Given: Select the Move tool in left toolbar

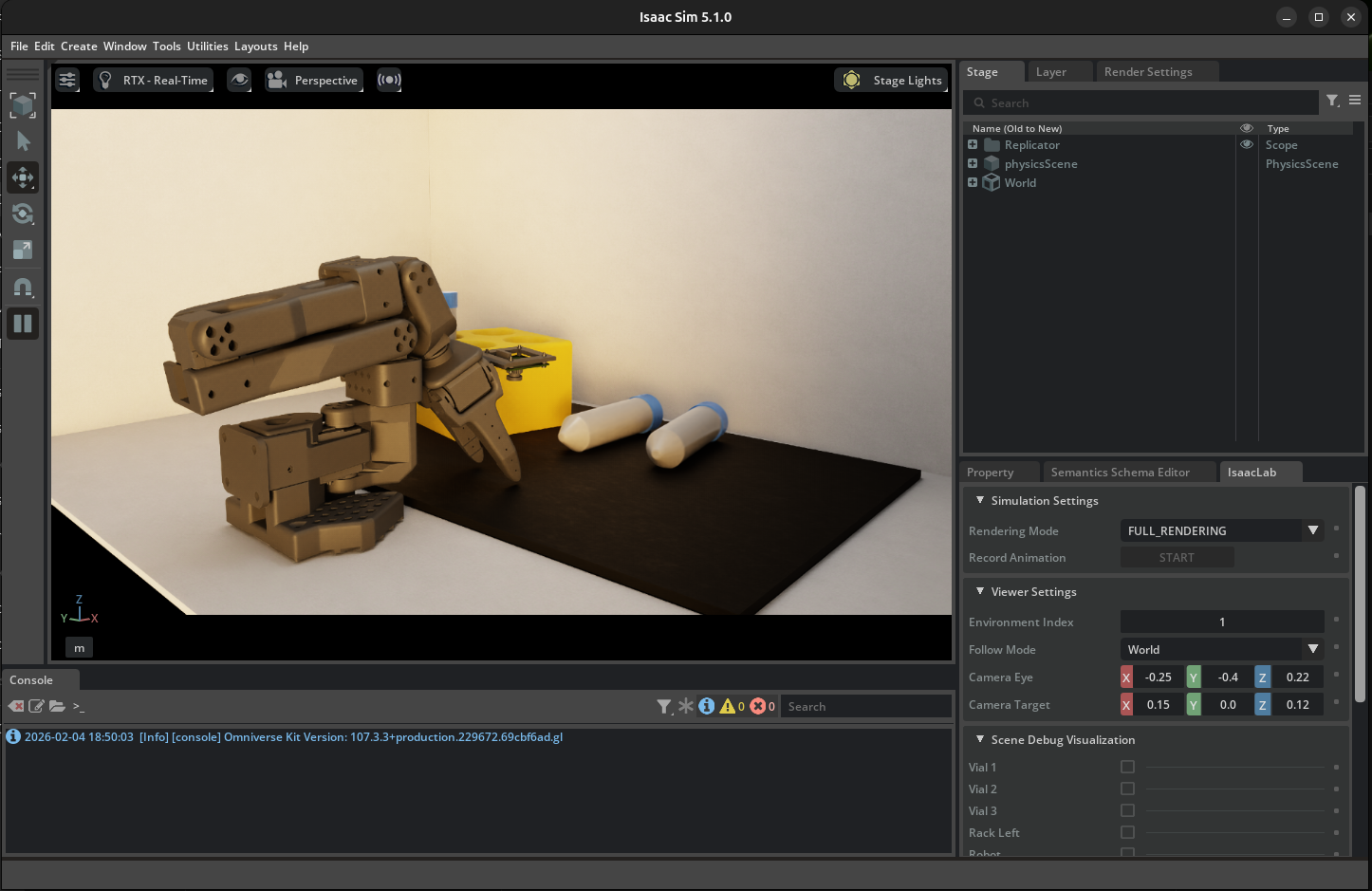Looking at the screenshot, I should (23, 177).
